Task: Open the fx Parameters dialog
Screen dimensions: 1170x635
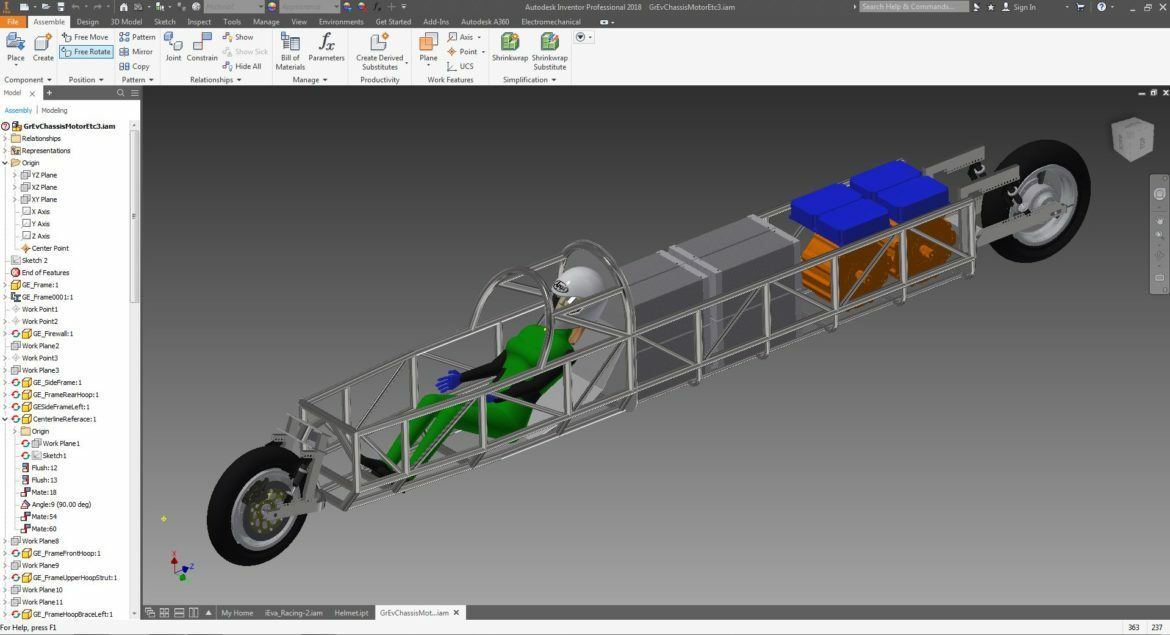Action: pos(326,42)
